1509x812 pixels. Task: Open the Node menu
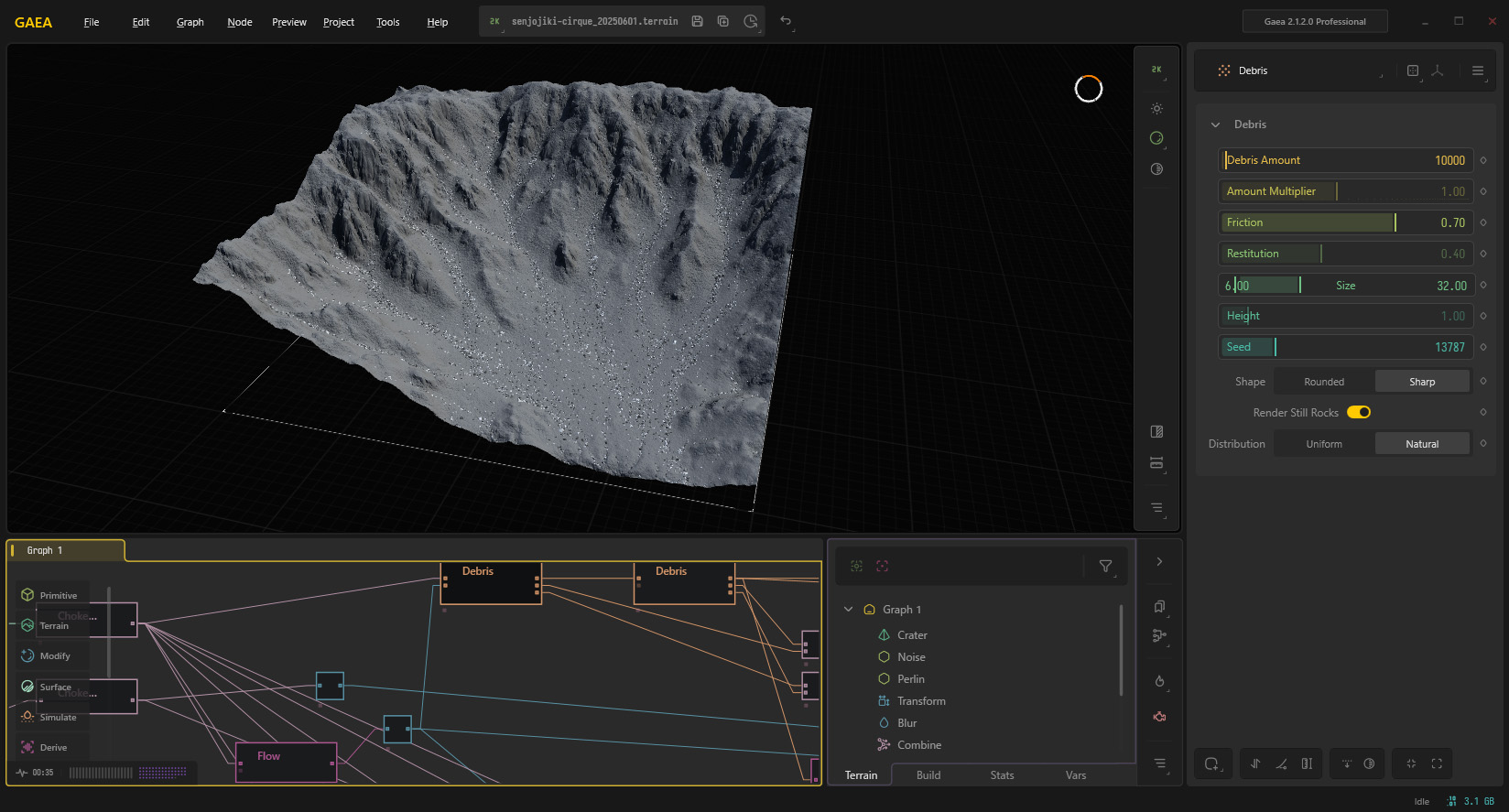tap(240, 22)
